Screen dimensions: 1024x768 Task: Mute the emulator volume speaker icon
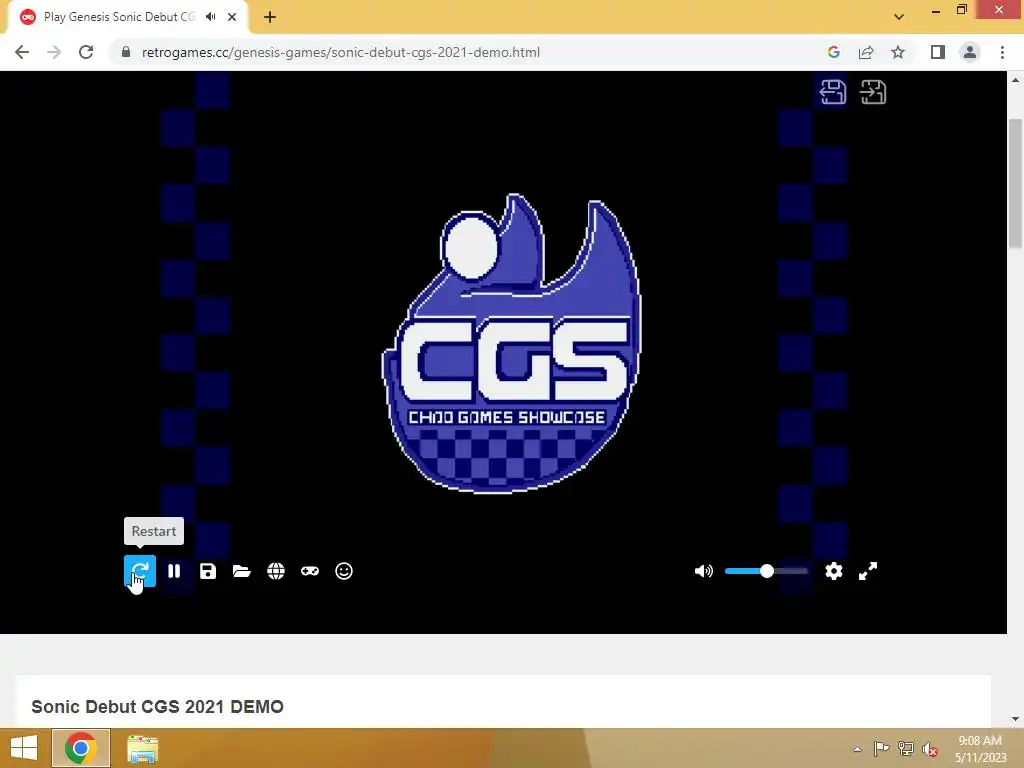[x=703, y=571]
